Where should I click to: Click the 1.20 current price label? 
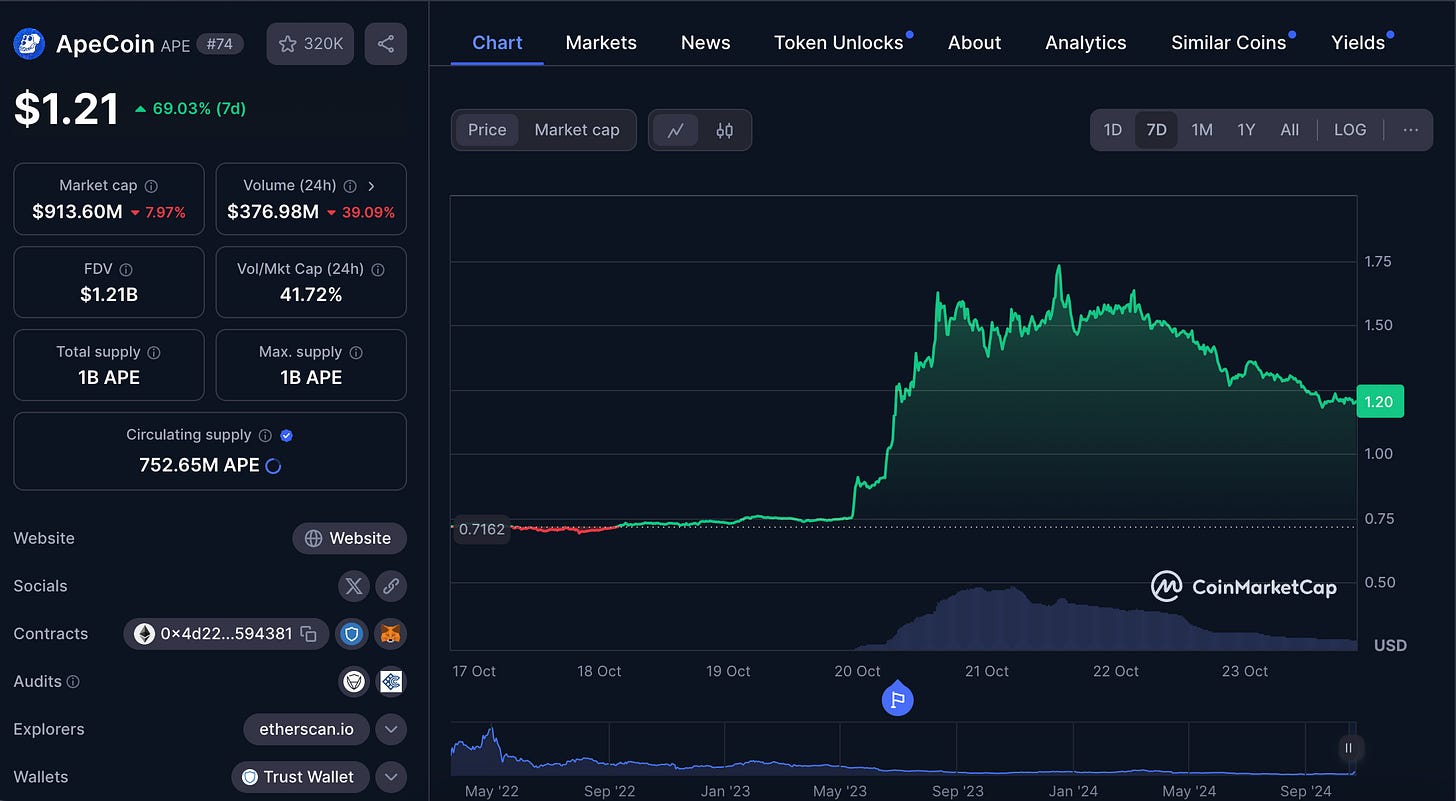pos(1378,401)
